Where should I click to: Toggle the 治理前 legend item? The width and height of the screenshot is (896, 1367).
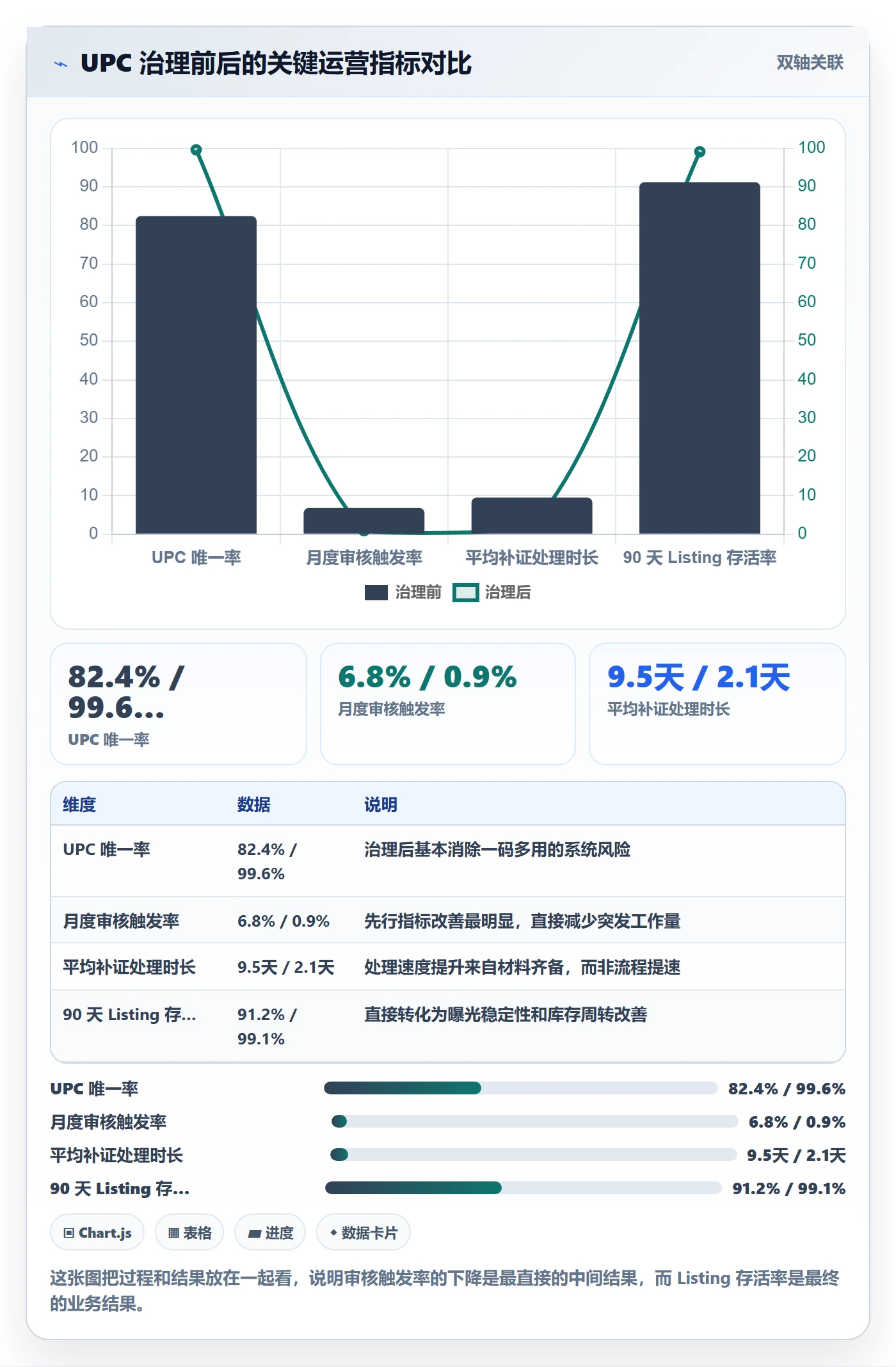tap(403, 593)
